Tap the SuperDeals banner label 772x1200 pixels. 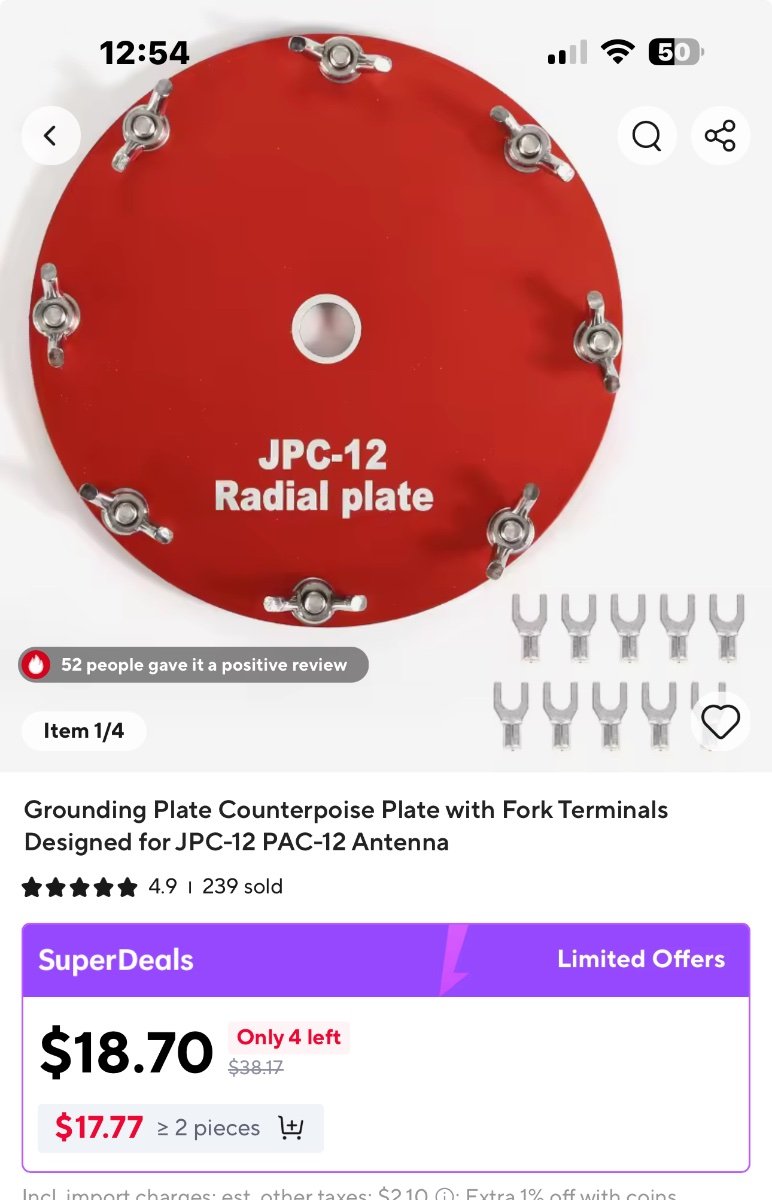[116, 960]
